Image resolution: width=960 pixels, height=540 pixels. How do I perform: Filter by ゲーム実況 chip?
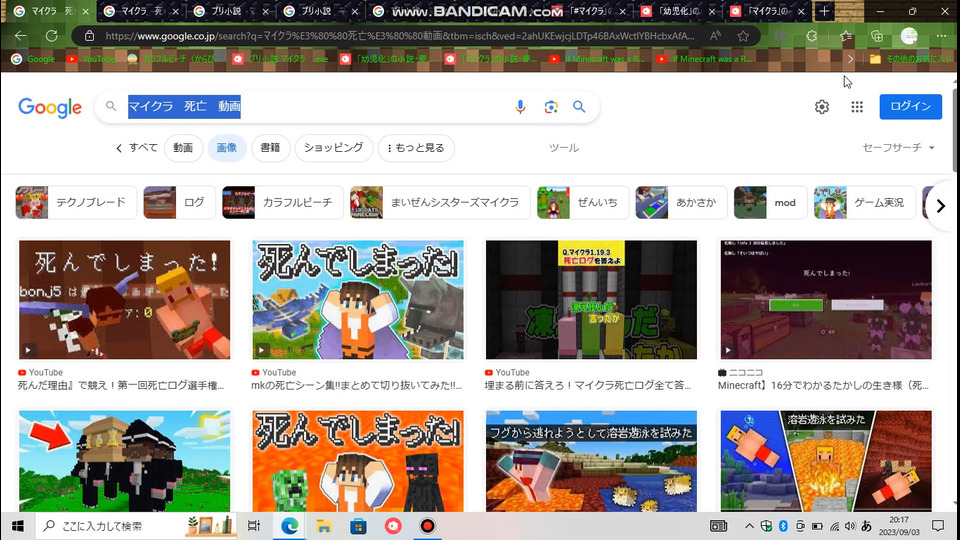click(864, 202)
